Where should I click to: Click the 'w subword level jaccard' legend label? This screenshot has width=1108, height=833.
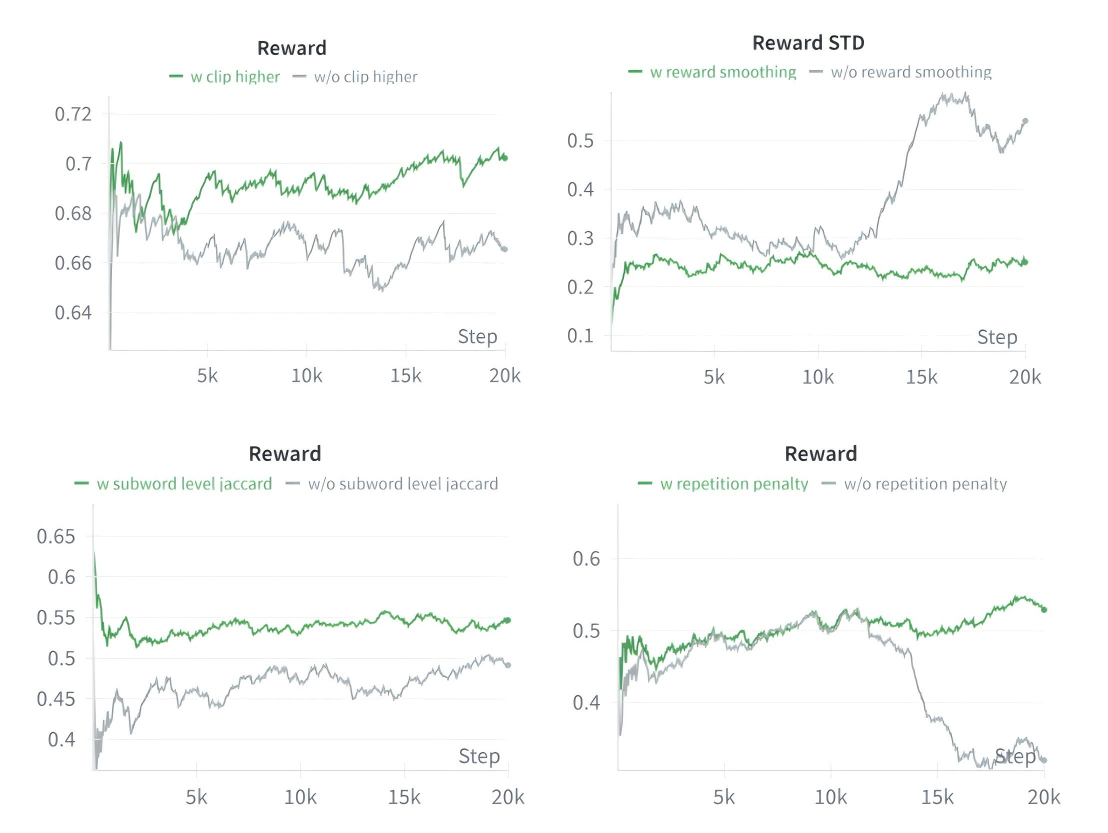click(x=183, y=484)
